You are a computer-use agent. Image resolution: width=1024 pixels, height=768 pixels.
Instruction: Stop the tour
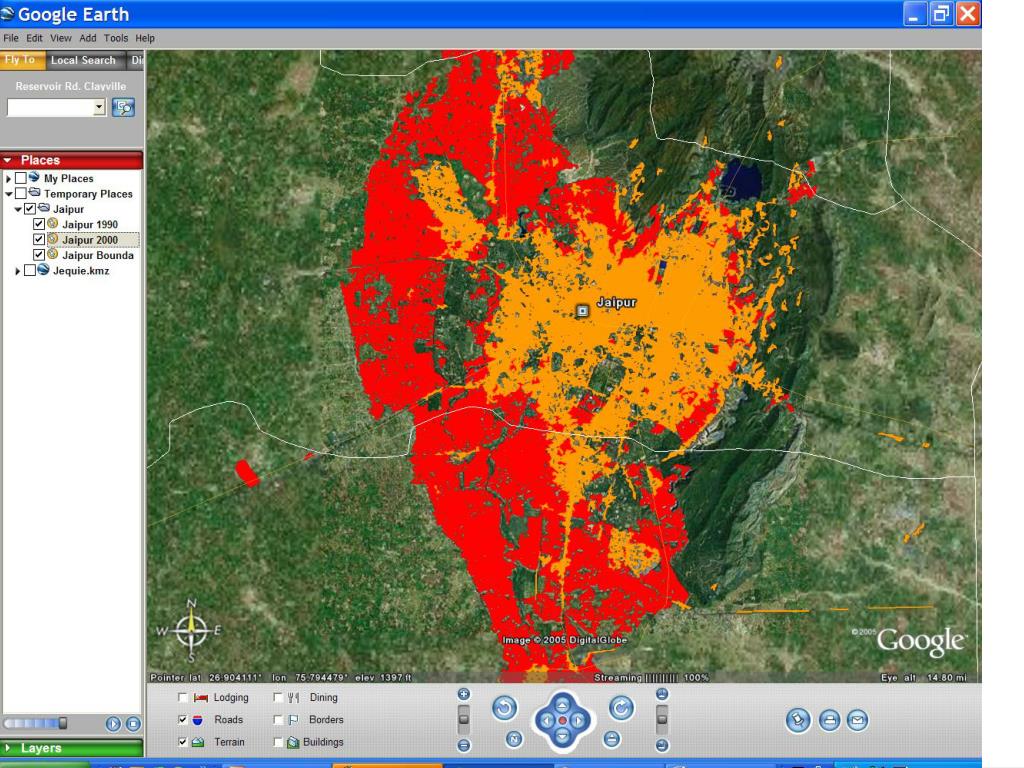point(133,724)
